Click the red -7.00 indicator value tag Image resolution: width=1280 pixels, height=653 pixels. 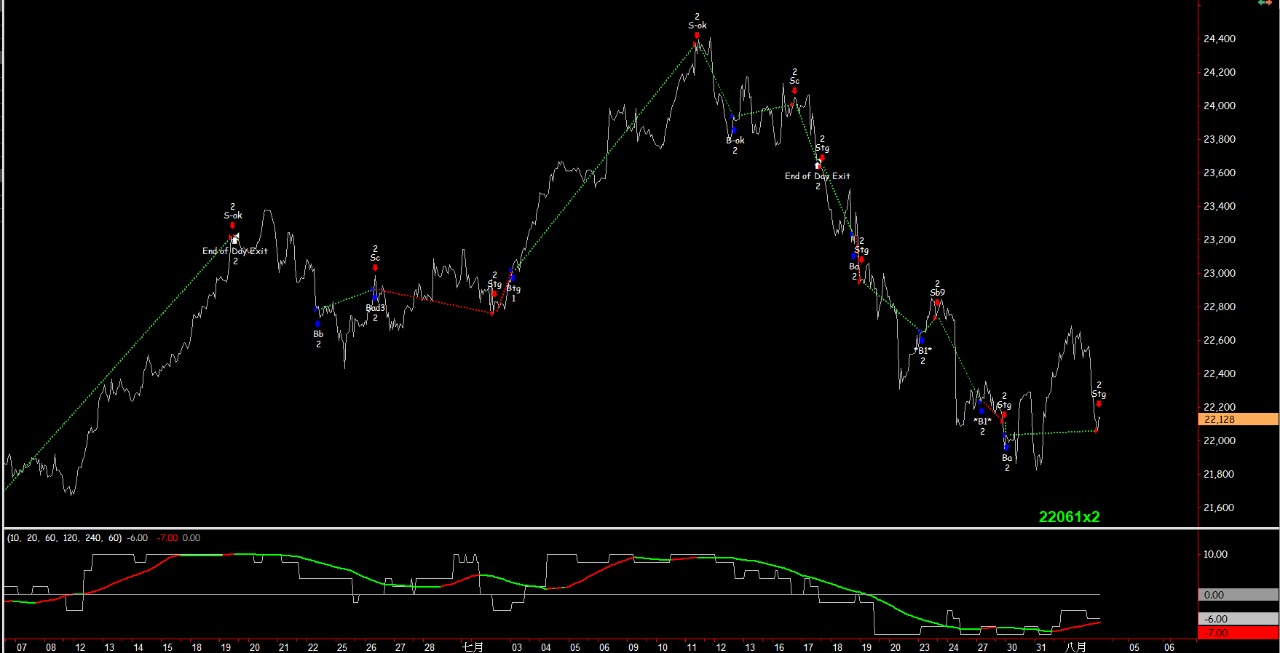tap(1238, 633)
